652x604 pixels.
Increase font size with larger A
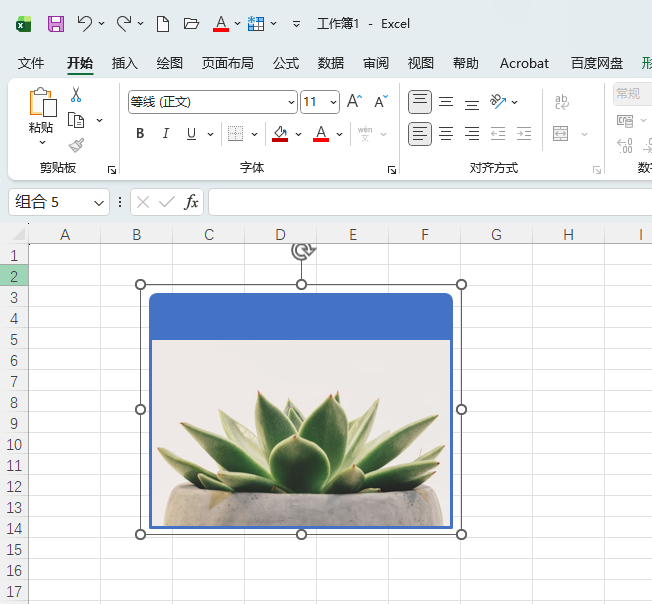[354, 101]
